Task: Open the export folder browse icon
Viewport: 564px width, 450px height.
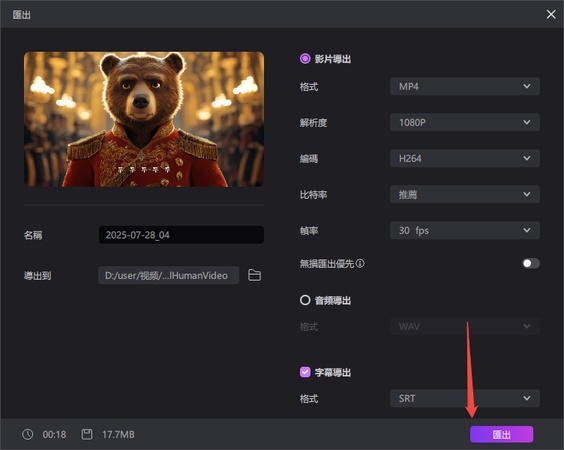Action: 255,275
